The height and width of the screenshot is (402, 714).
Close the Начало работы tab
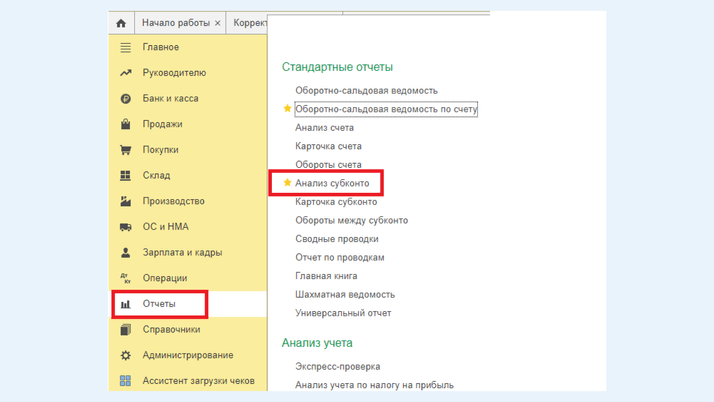218,23
